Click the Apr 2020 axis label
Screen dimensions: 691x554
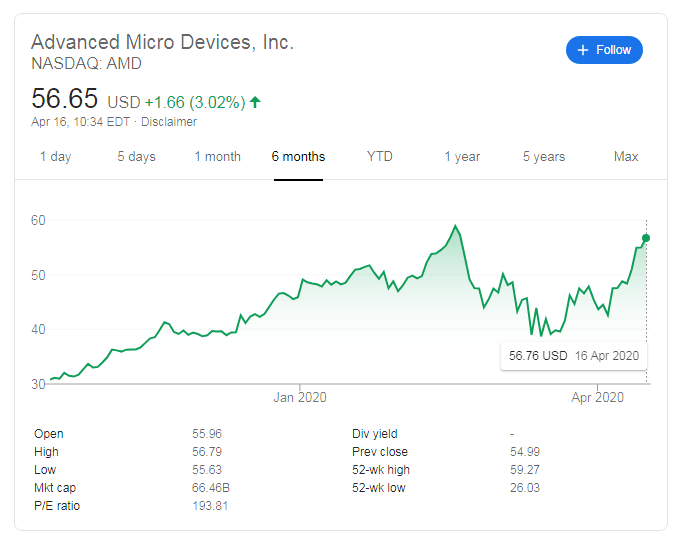pyautogui.click(x=597, y=398)
